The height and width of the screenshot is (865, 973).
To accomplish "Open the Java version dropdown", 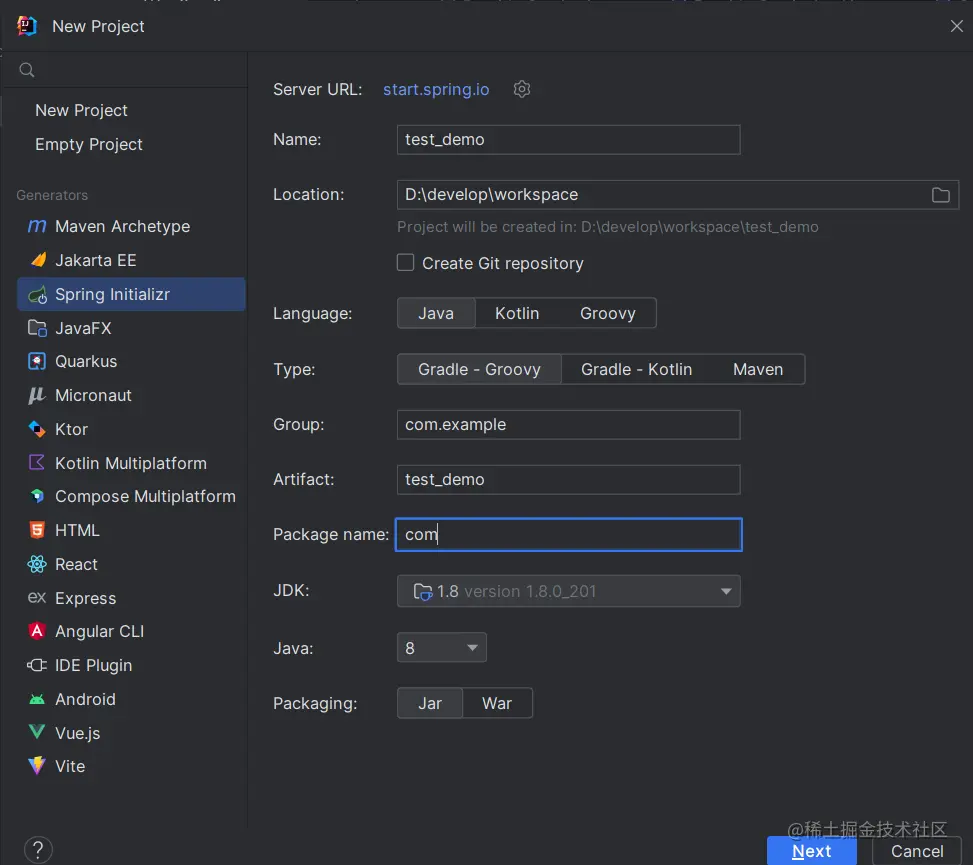I will click(441, 648).
